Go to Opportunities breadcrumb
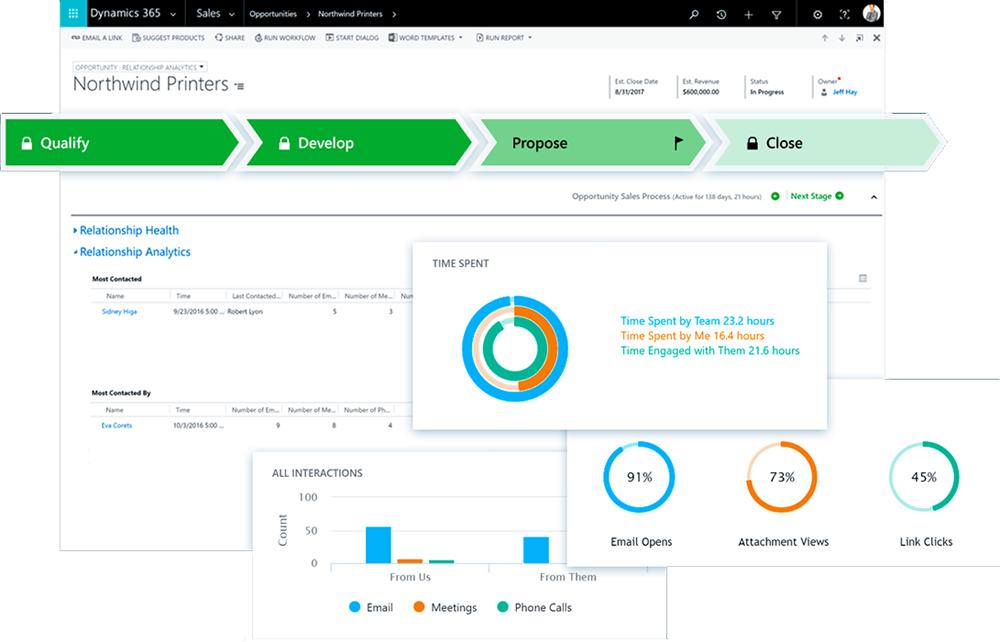The height and width of the screenshot is (642, 1000). click(x=273, y=14)
